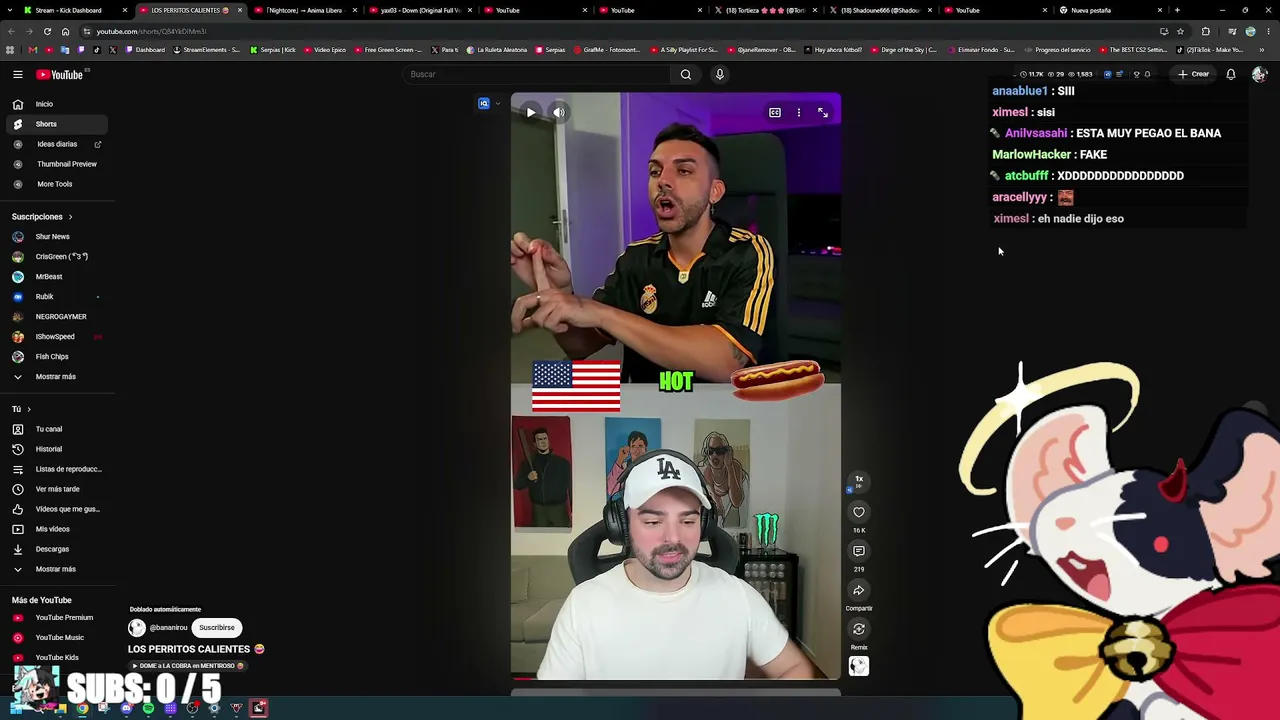Open Videos que me gustan
The height and width of the screenshot is (720, 1280).
pos(57,509)
